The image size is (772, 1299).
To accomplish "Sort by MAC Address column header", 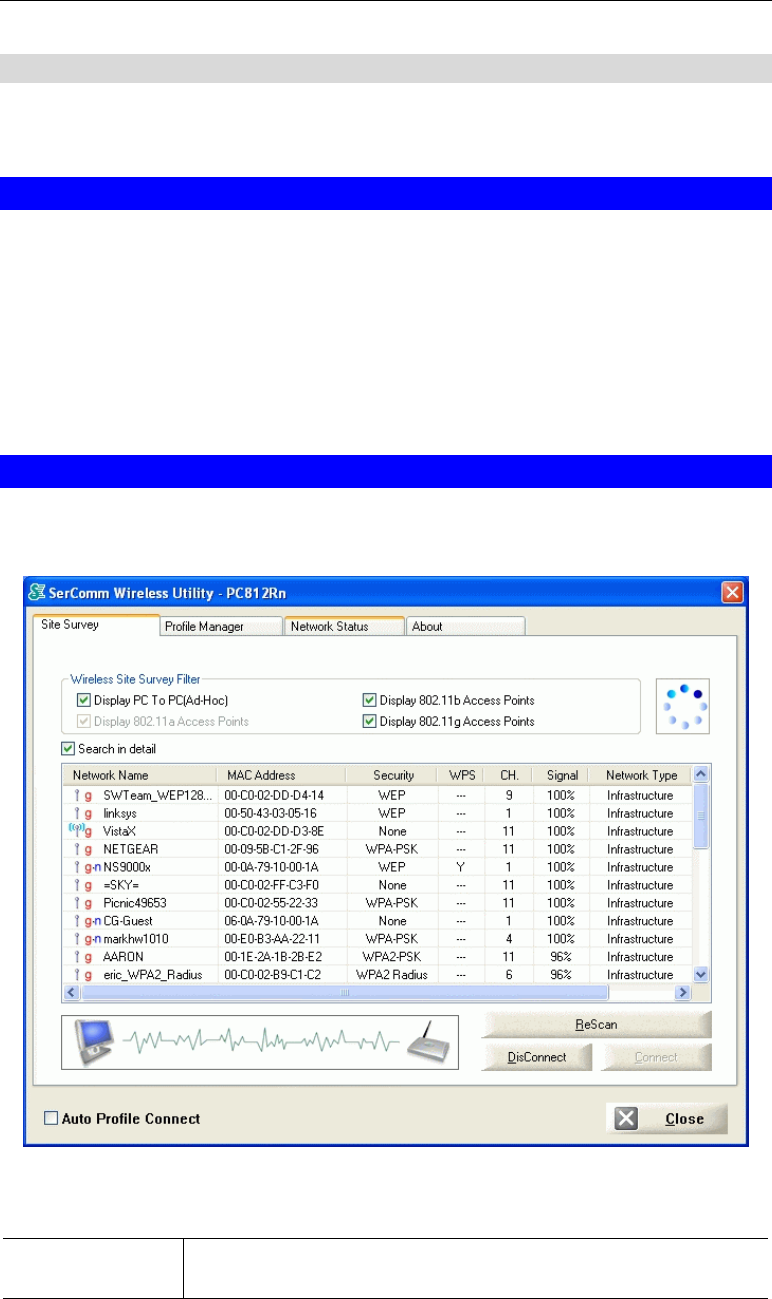I will tap(281, 775).
